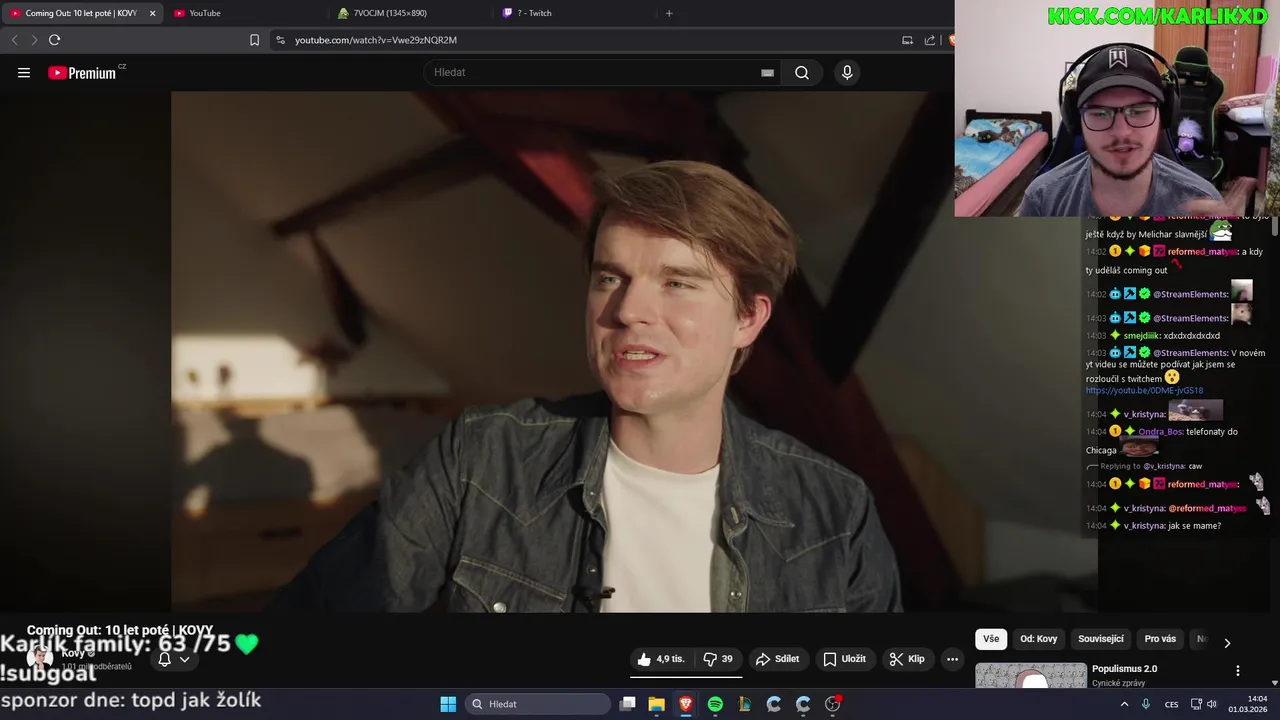Viewport: 1280px width, 720px height.
Task: Dislike the video (39)
Action: pyautogui.click(x=718, y=659)
